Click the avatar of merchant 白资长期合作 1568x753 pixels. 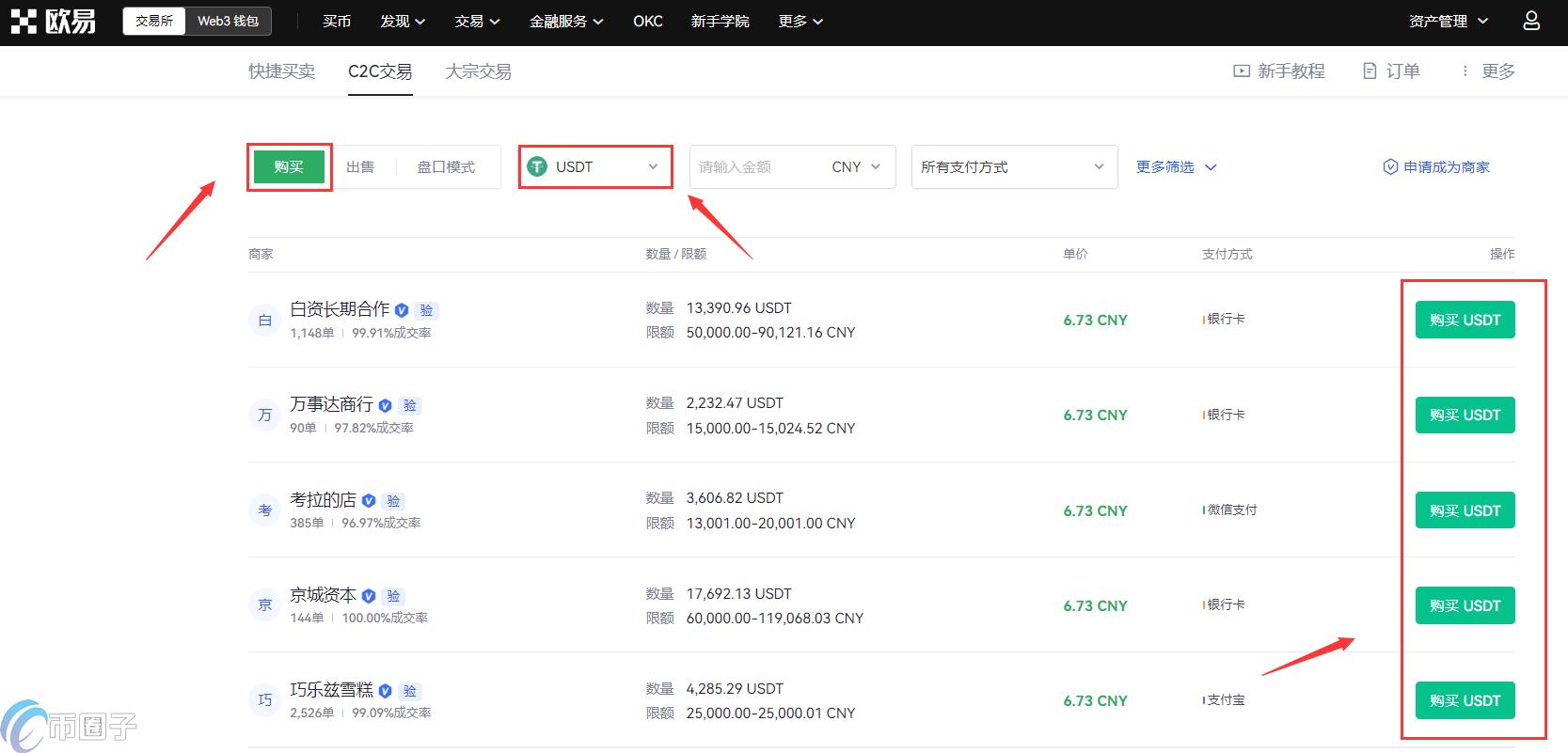click(x=264, y=320)
